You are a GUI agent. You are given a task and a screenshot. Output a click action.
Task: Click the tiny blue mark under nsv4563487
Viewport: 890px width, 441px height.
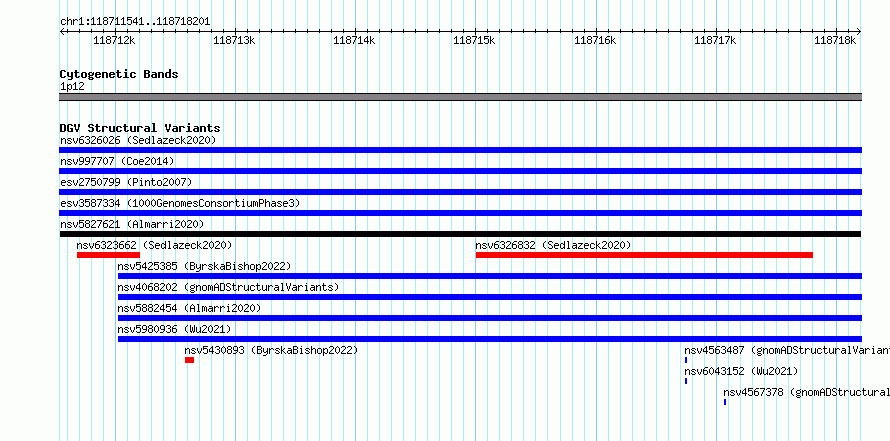[x=686, y=360]
